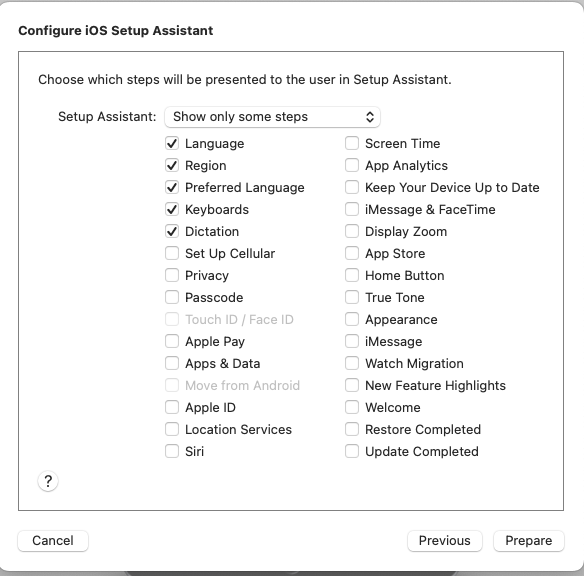
Task: Uncheck the Language checkbox
Action: 172,143
